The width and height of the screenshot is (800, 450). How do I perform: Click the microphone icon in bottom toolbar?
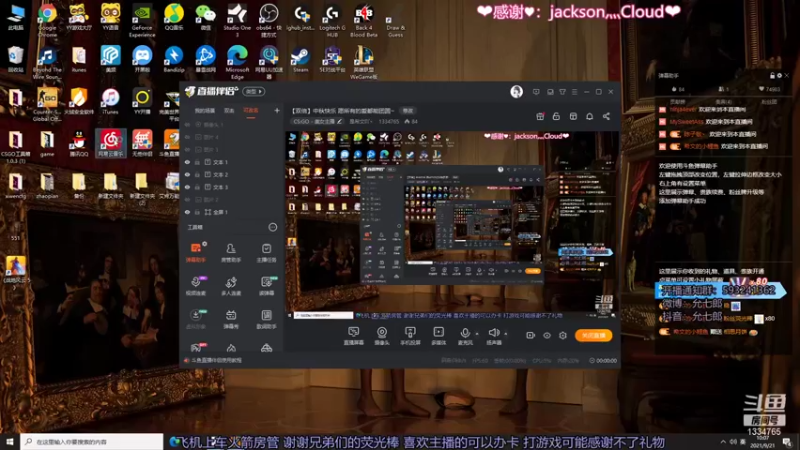465,333
